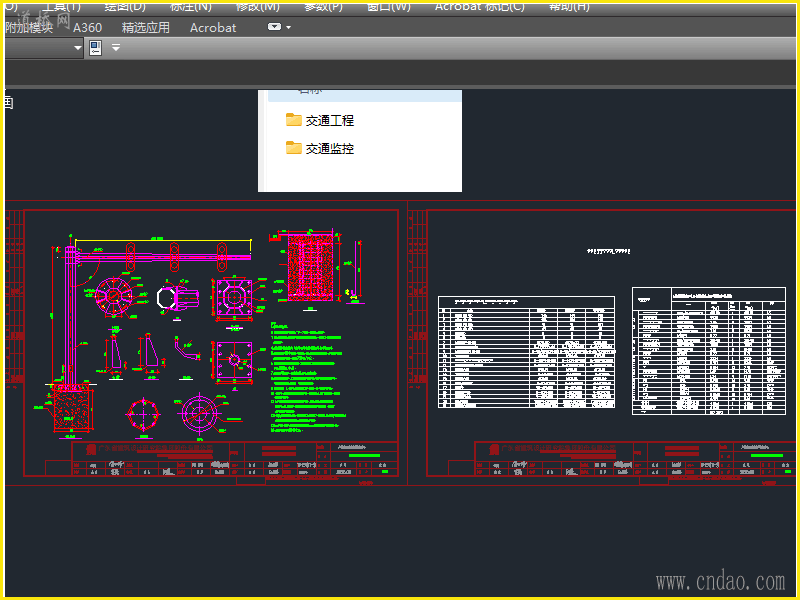Open the 附加模块 ribbon tab

[x=28, y=28]
